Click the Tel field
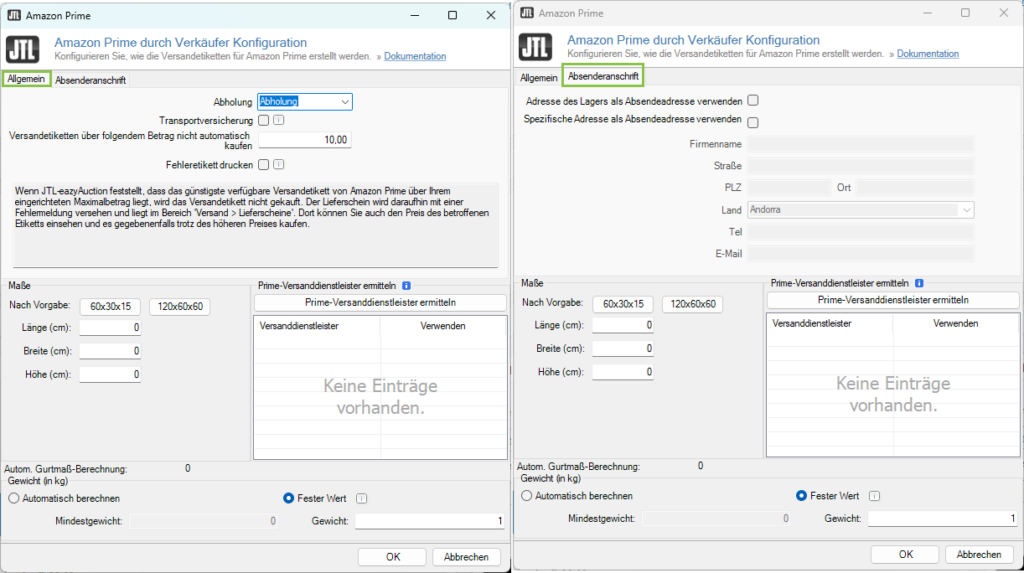Image resolution: width=1024 pixels, height=573 pixels. click(x=861, y=232)
